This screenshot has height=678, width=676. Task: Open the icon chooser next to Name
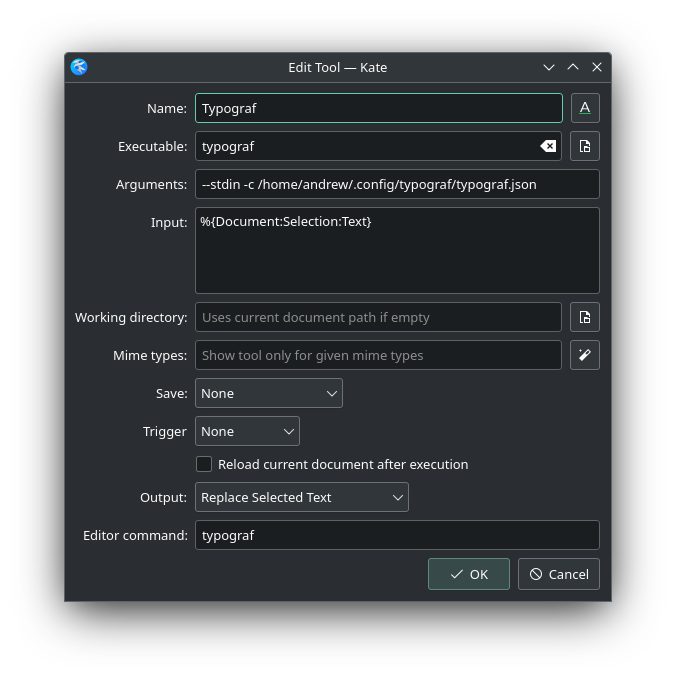coord(584,108)
